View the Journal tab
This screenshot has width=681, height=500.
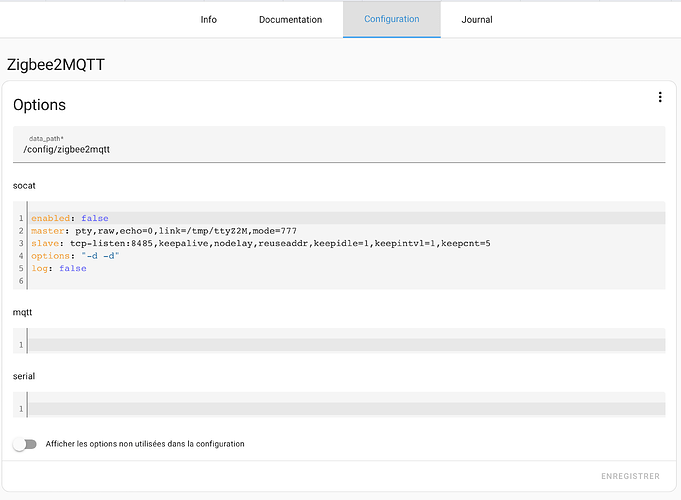click(x=476, y=20)
